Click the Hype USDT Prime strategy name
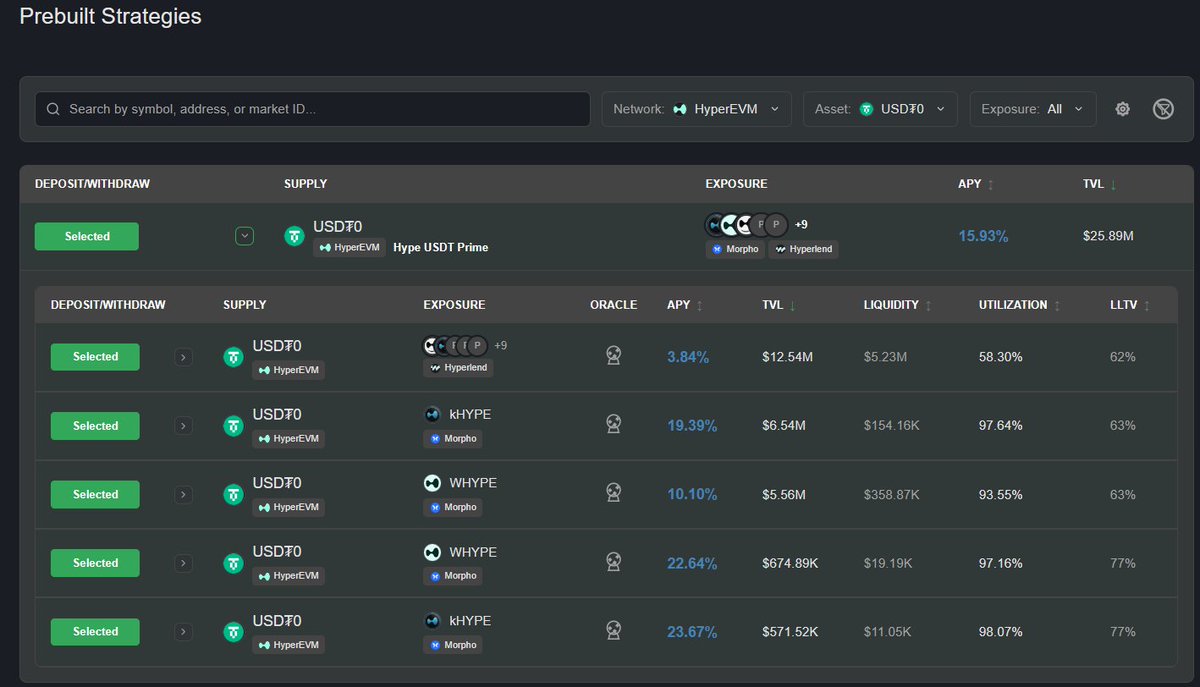This screenshot has width=1200, height=687. pyautogui.click(x=441, y=247)
